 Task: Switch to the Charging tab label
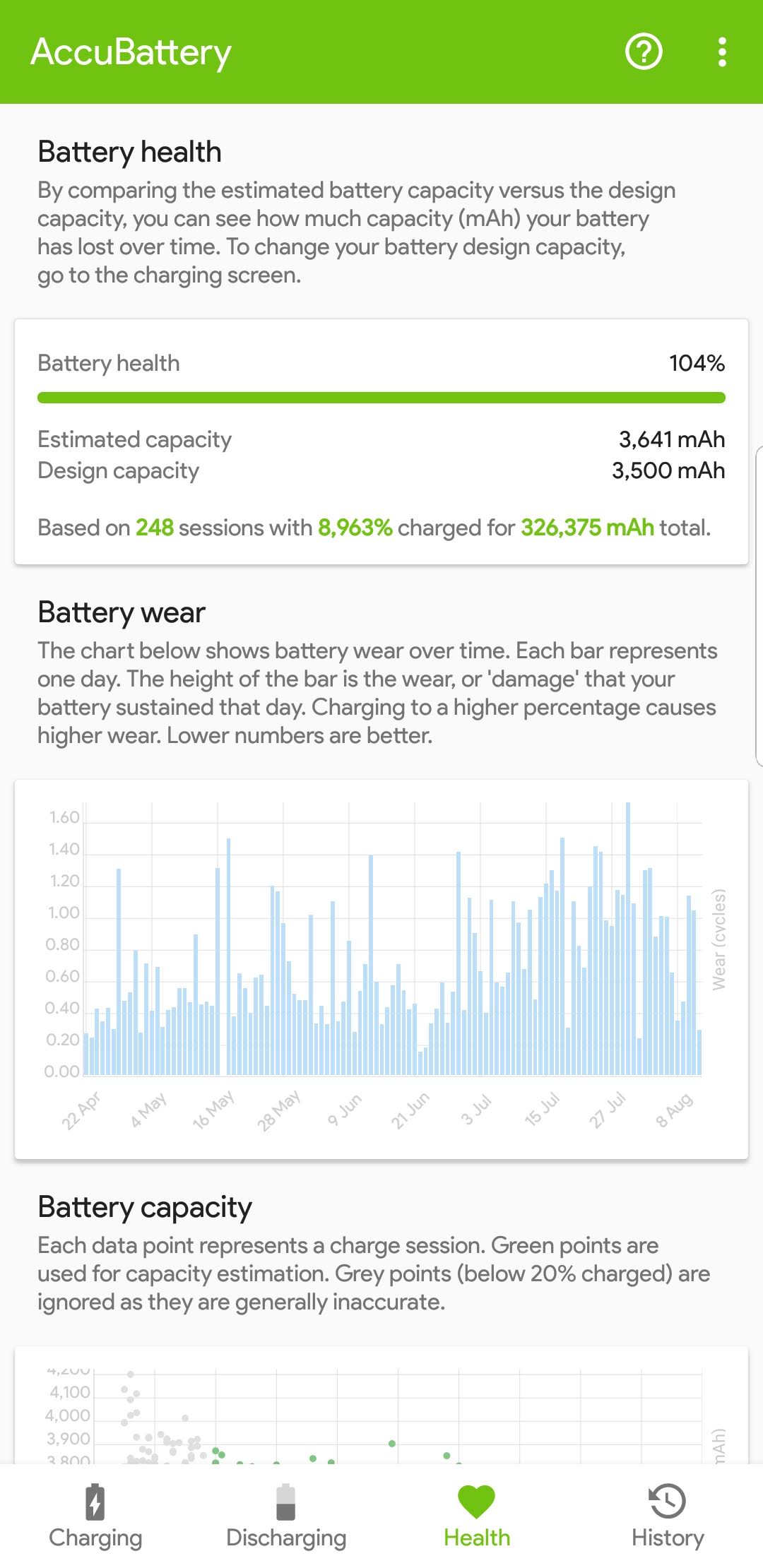(95, 1538)
